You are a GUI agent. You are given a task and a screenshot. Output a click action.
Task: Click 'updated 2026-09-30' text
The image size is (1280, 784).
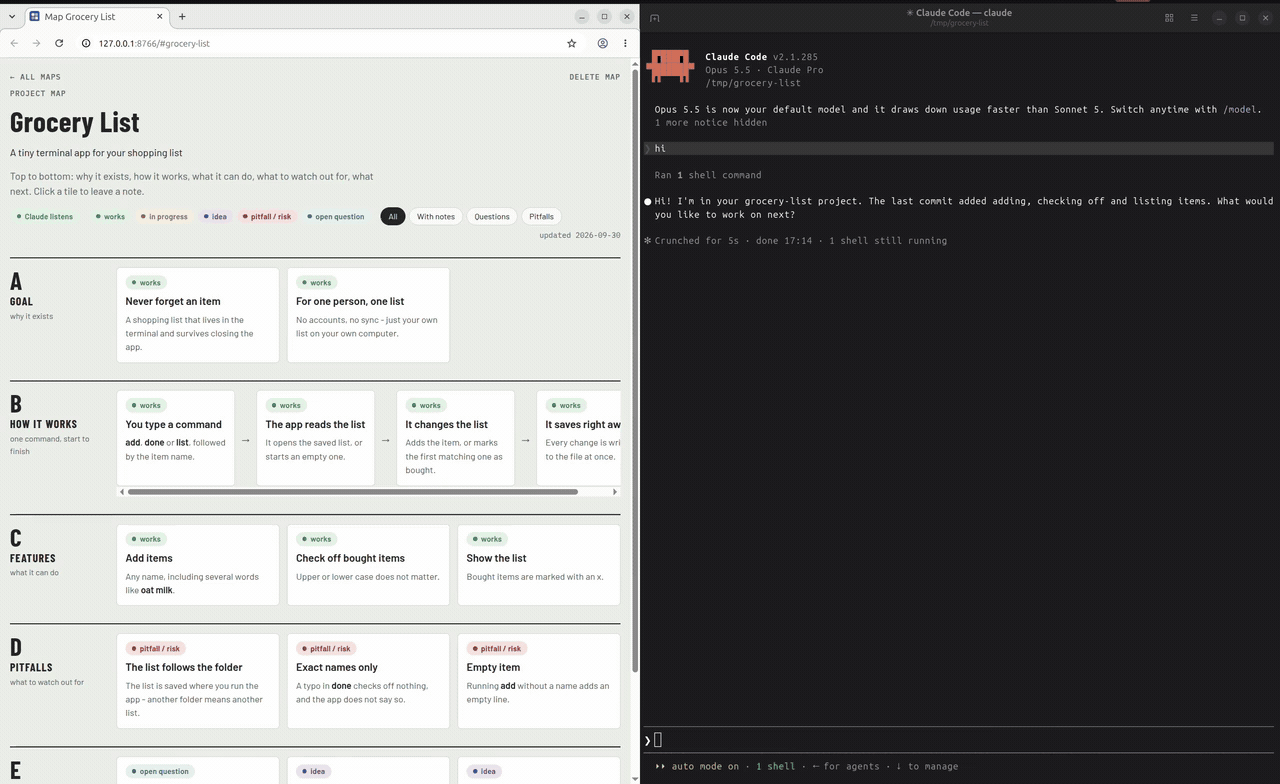point(580,235)
